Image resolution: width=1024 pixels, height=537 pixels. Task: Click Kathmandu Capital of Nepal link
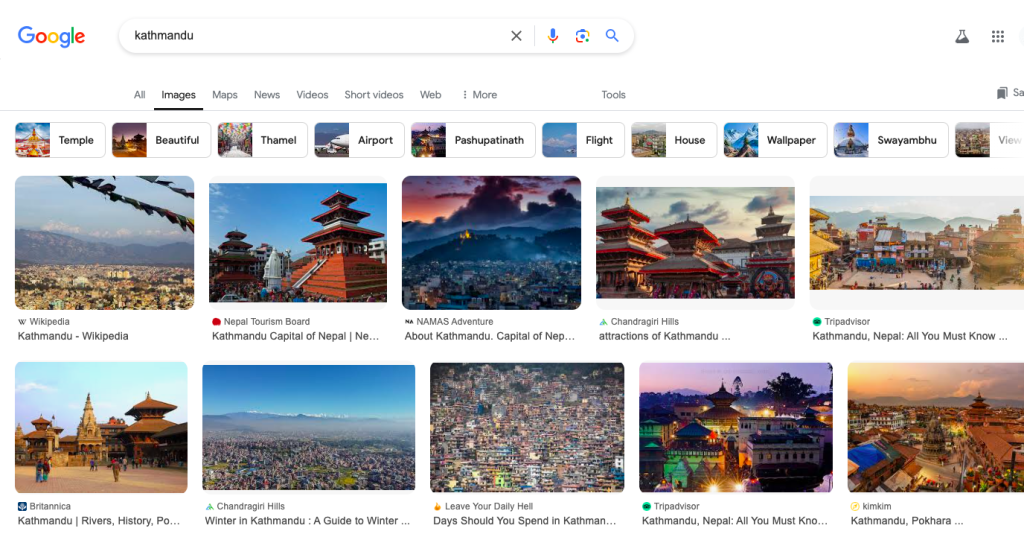pos(295,336)
